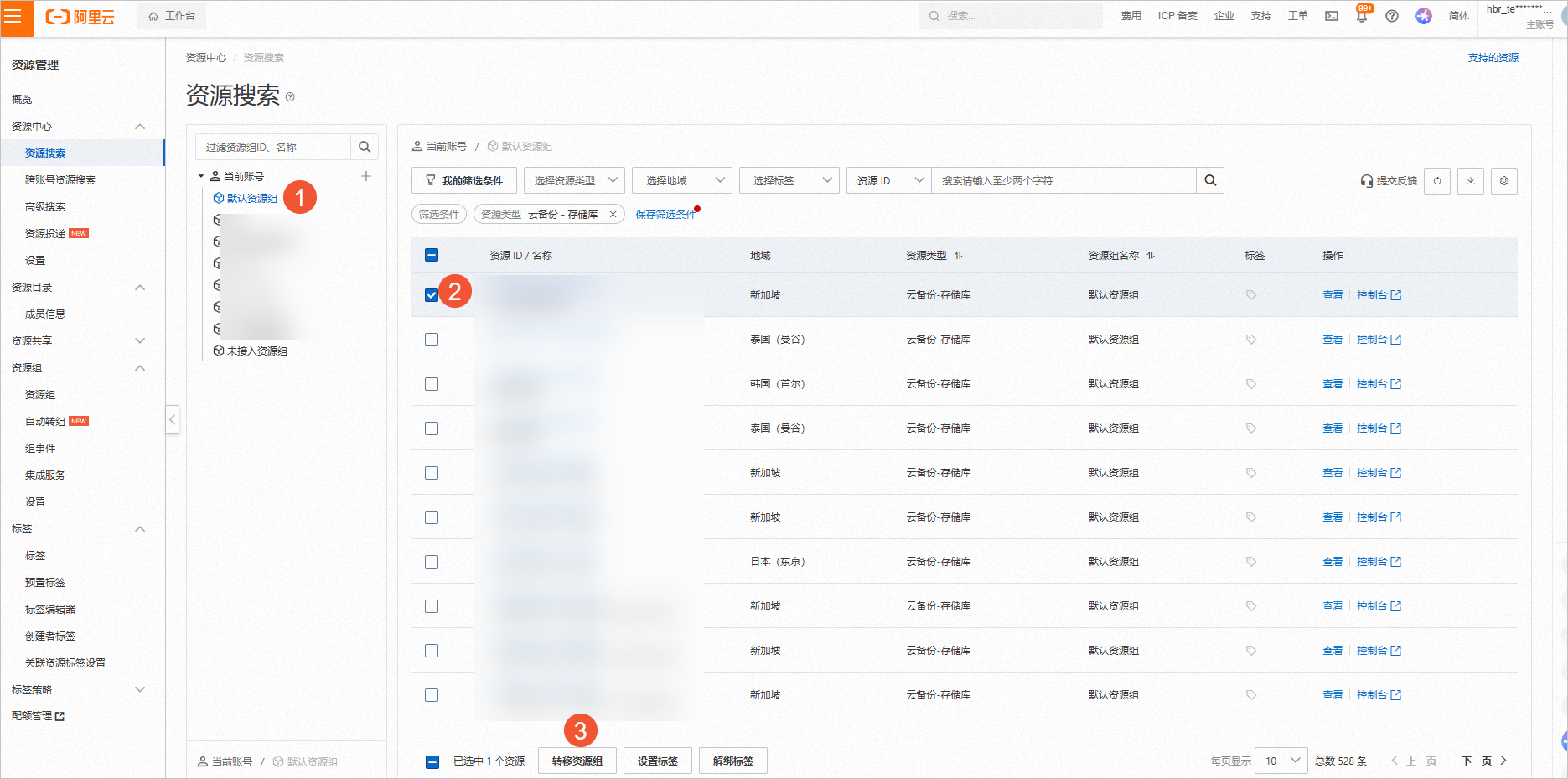Screen dimensions: 1568x779
Task: Focus the top bar 搜索 field
Action: (x=1010, y=16)
